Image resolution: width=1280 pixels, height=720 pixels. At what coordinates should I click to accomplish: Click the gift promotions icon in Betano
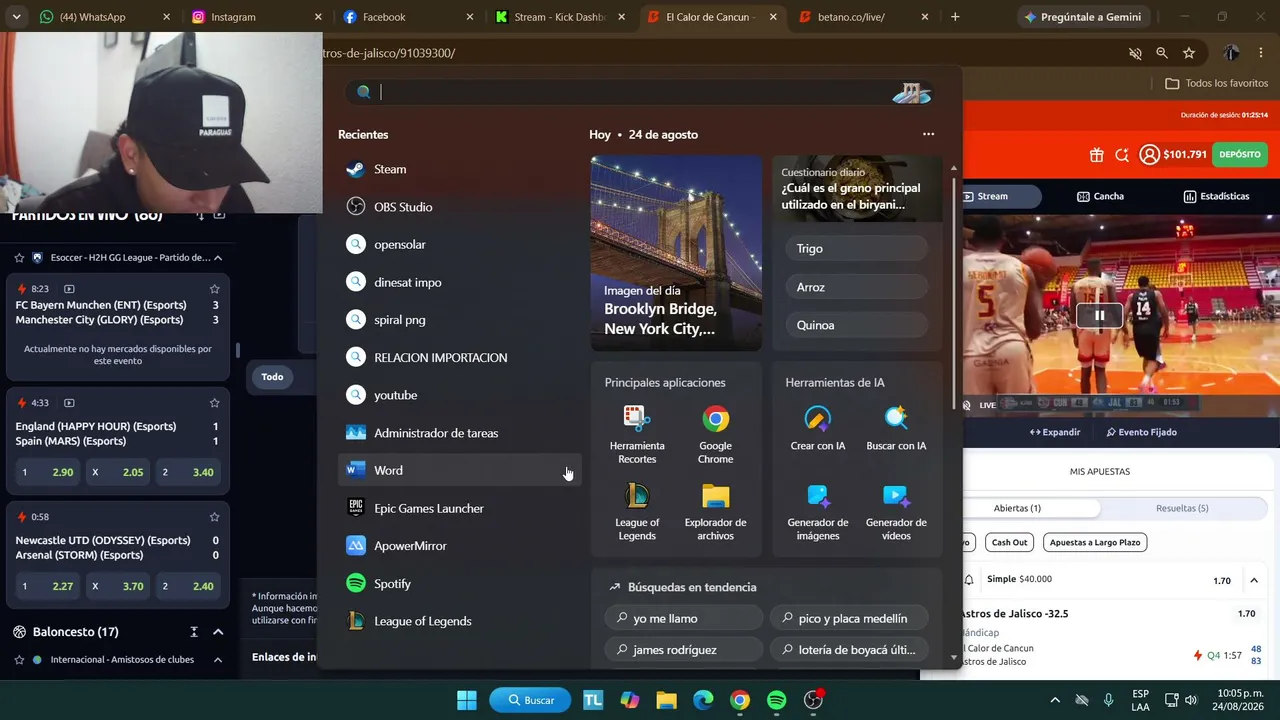pyautogui.click(x=1097, y=155)
